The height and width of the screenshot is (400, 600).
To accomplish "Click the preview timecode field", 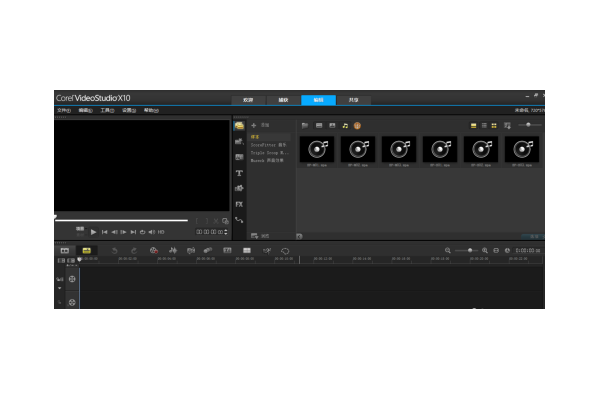I will pyautogui.click(x=209, y=232).
